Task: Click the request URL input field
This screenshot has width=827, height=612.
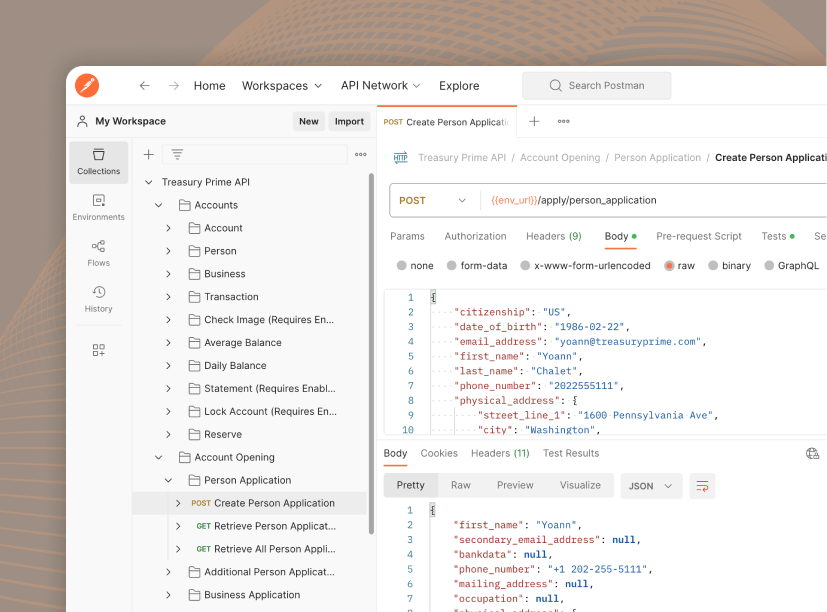Action: click(x=600, y=200)
